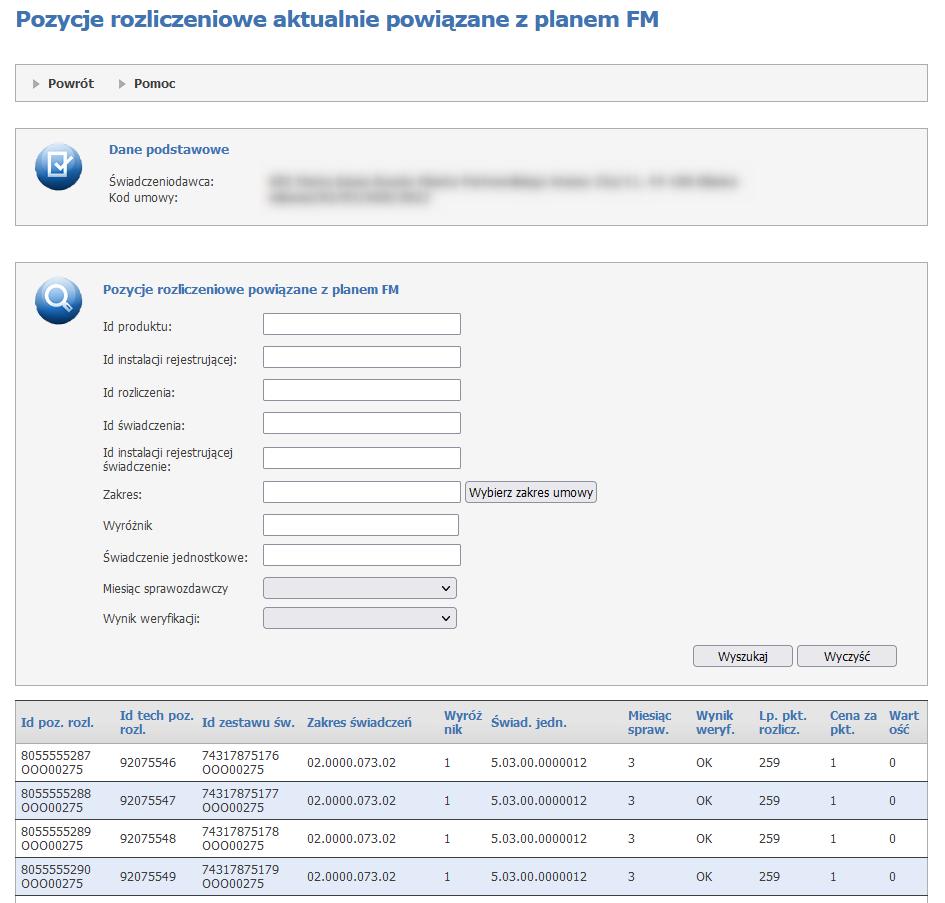Click the Id poz. rozl. column header
The image size is (945, 903).
click(x=57, y=722)
